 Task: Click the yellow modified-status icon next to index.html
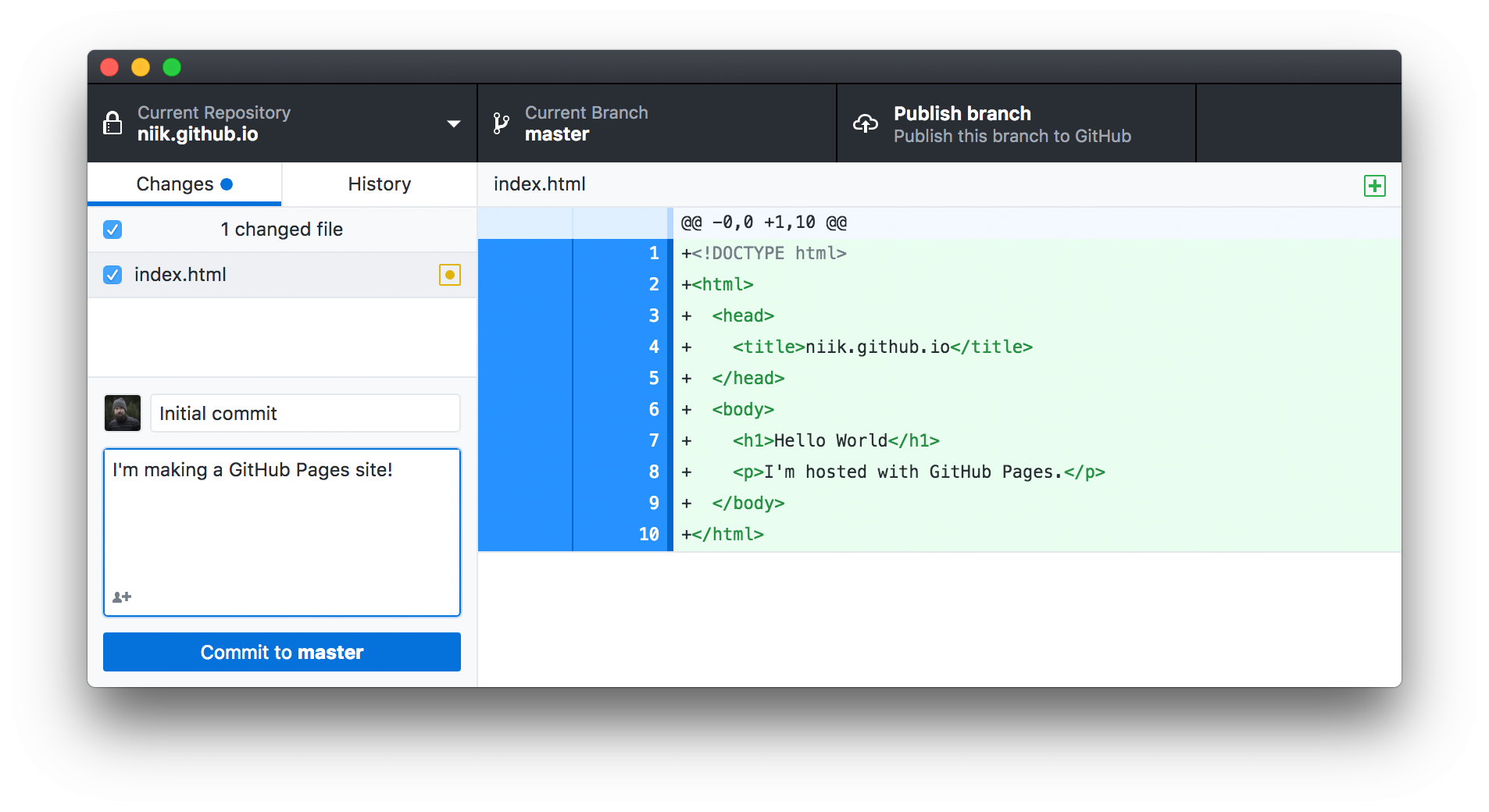click(449, 275)
